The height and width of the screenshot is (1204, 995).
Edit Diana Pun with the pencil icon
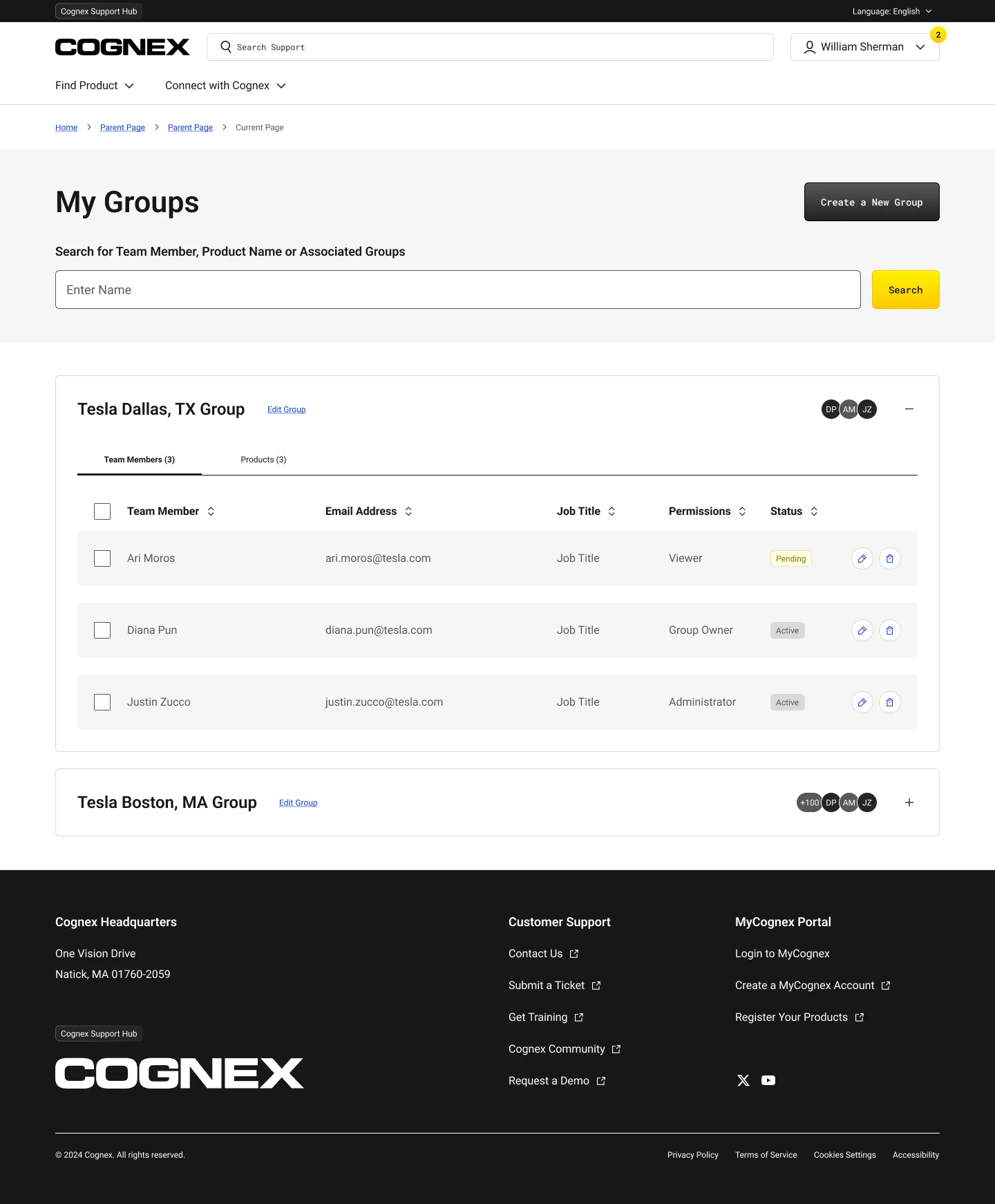862,630
